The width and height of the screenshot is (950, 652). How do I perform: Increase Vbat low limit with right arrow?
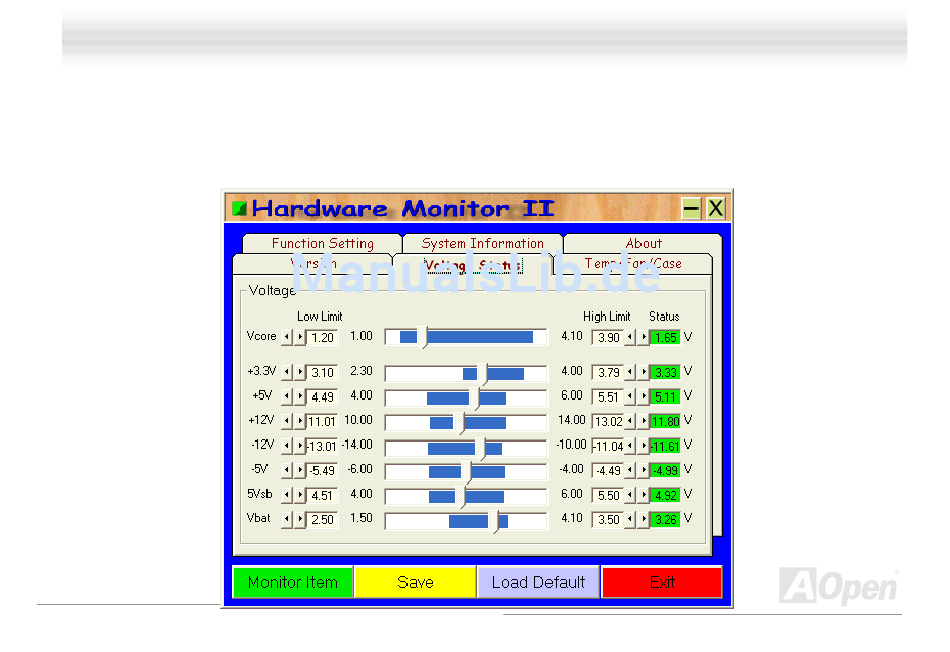click(300, 519)
